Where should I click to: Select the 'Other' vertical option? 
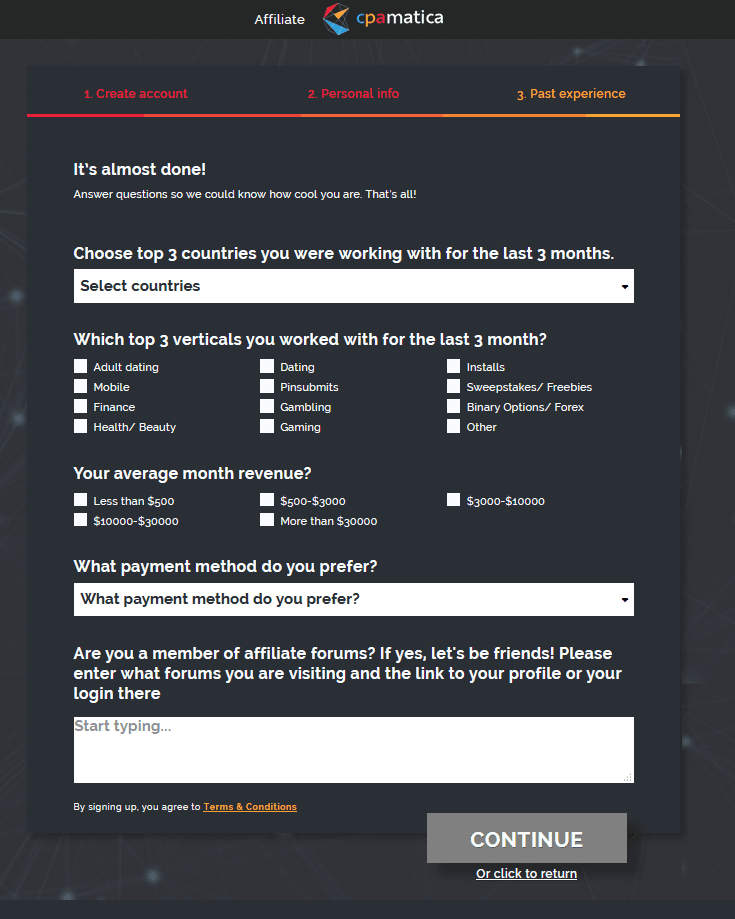point(453,426)
